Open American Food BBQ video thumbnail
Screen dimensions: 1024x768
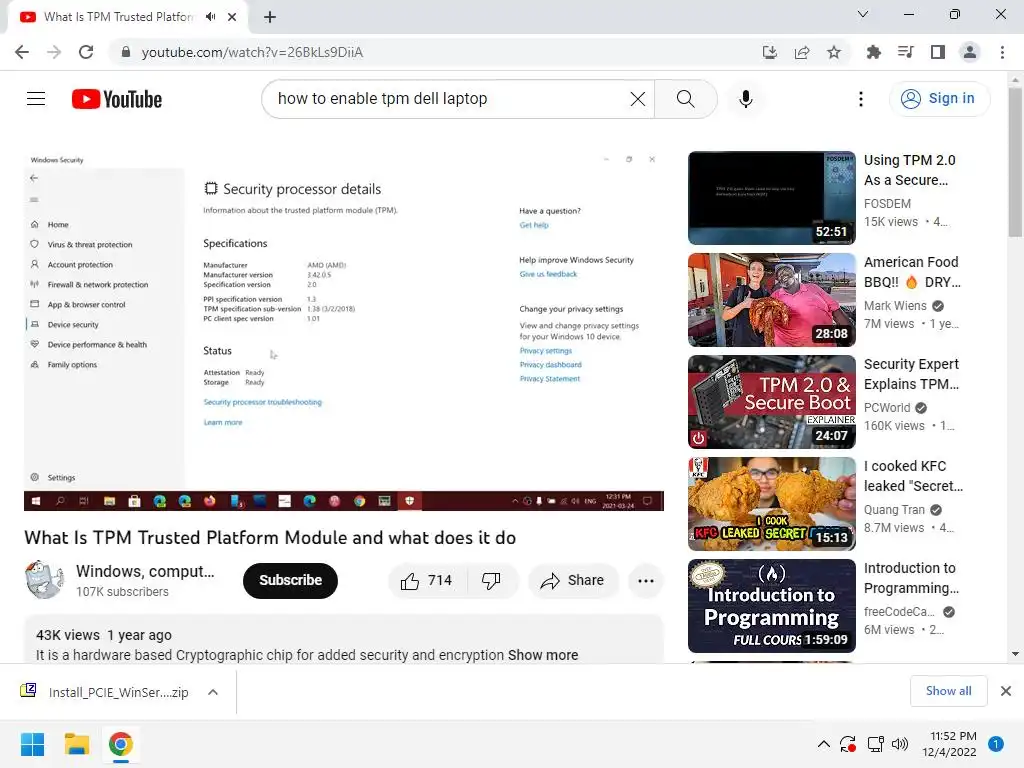(x=772, y=300)
